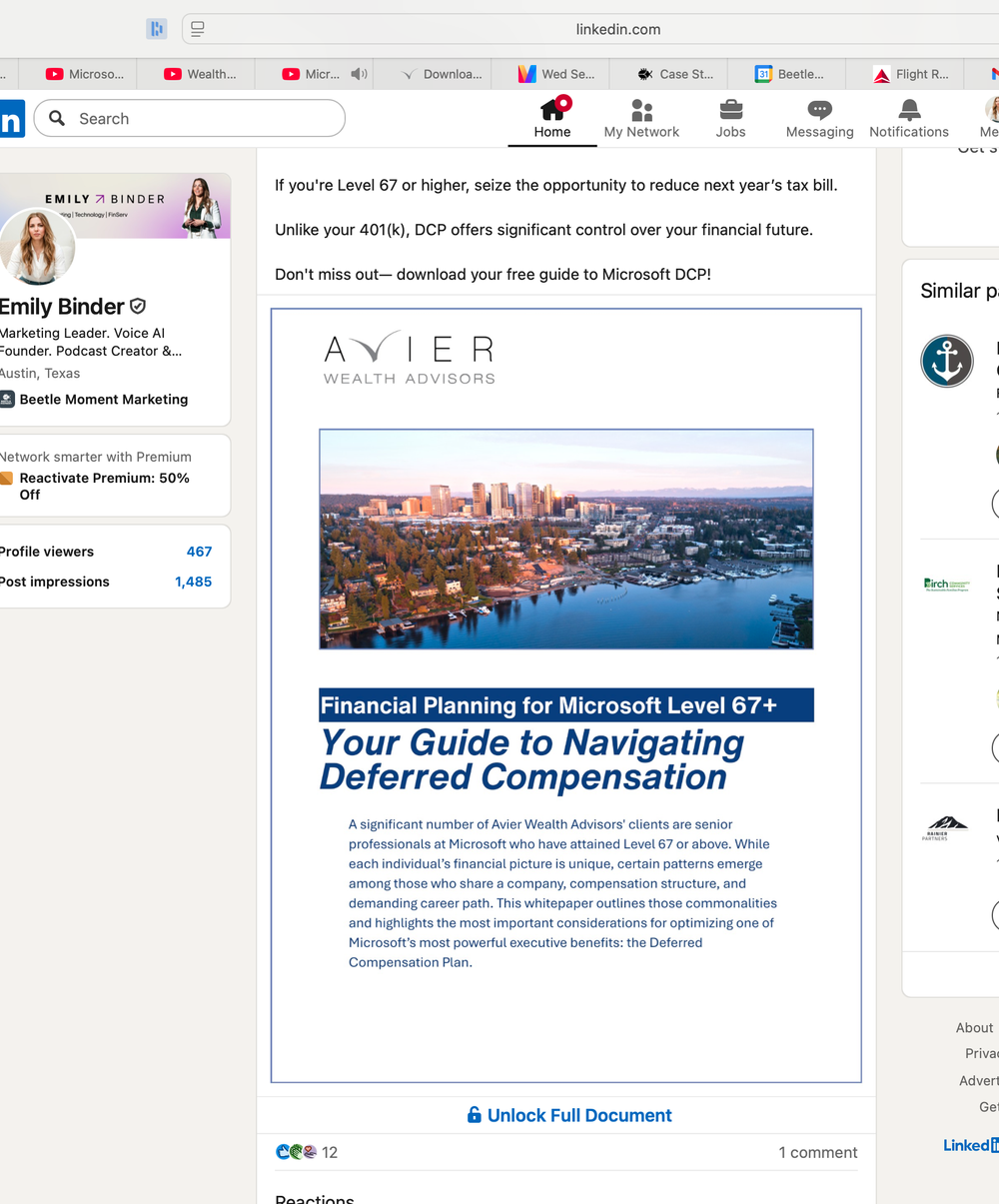The image size is (999, 1204).
Task: Click the Bellevue skyline photo
Action: click(566, 540)
